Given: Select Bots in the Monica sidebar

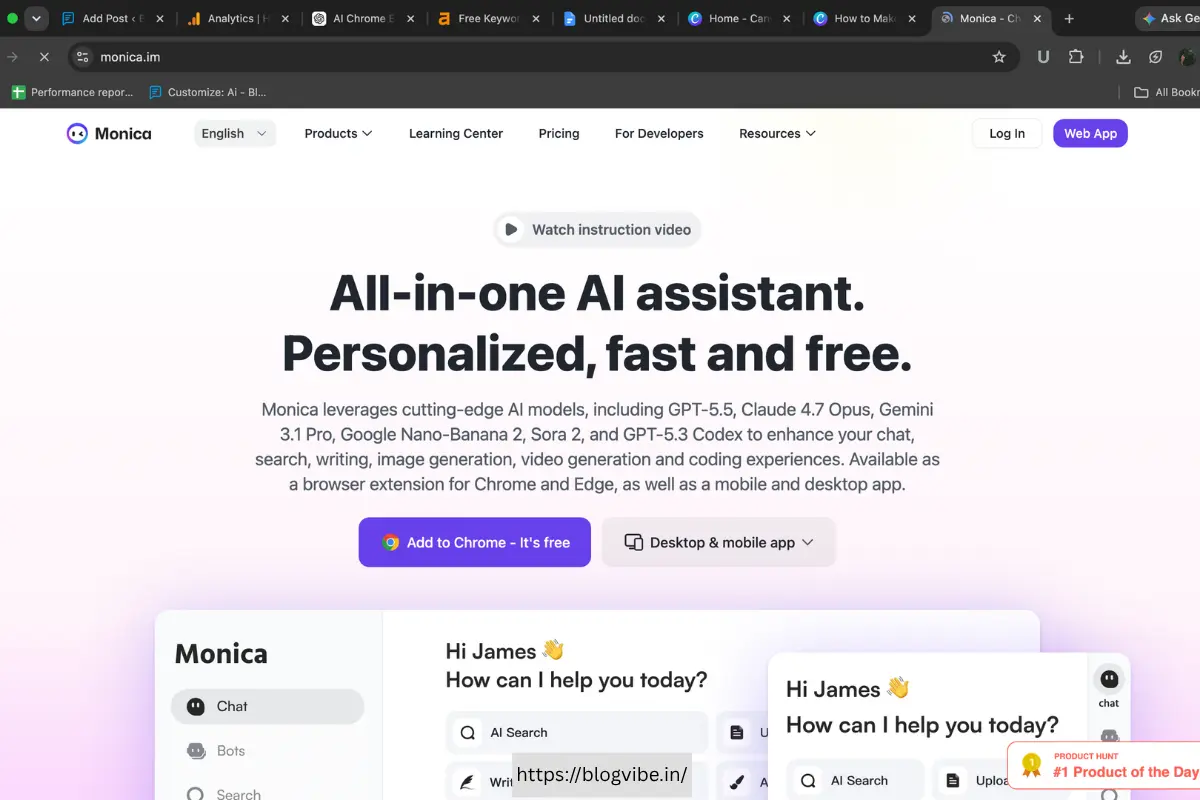Looking at the screenshot, I should click(267, 750).
